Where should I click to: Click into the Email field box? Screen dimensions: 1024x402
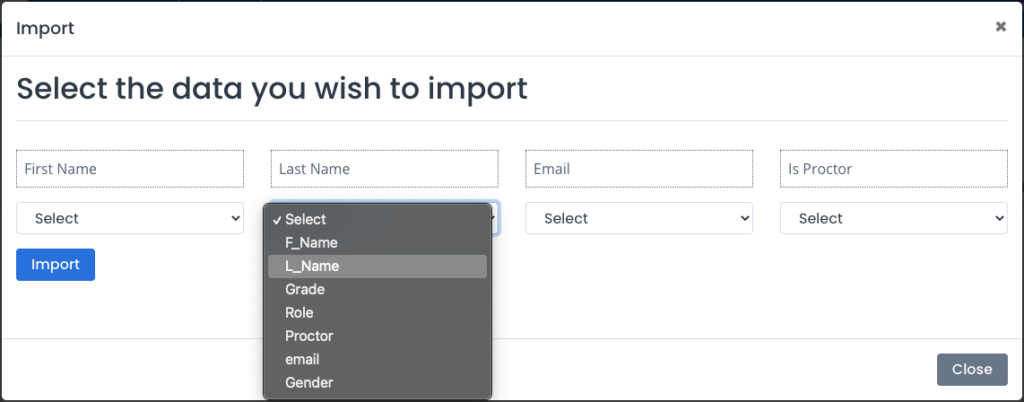click(x=639, y=169)
